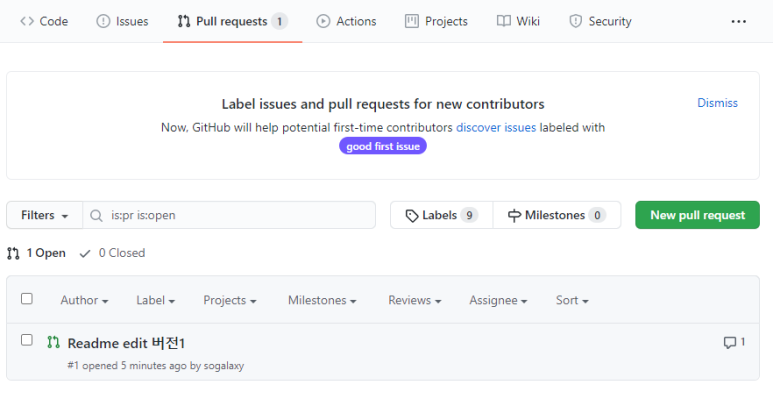
Task: Check the box next to Readme edit pull request
Action: [x=27, y=340]
